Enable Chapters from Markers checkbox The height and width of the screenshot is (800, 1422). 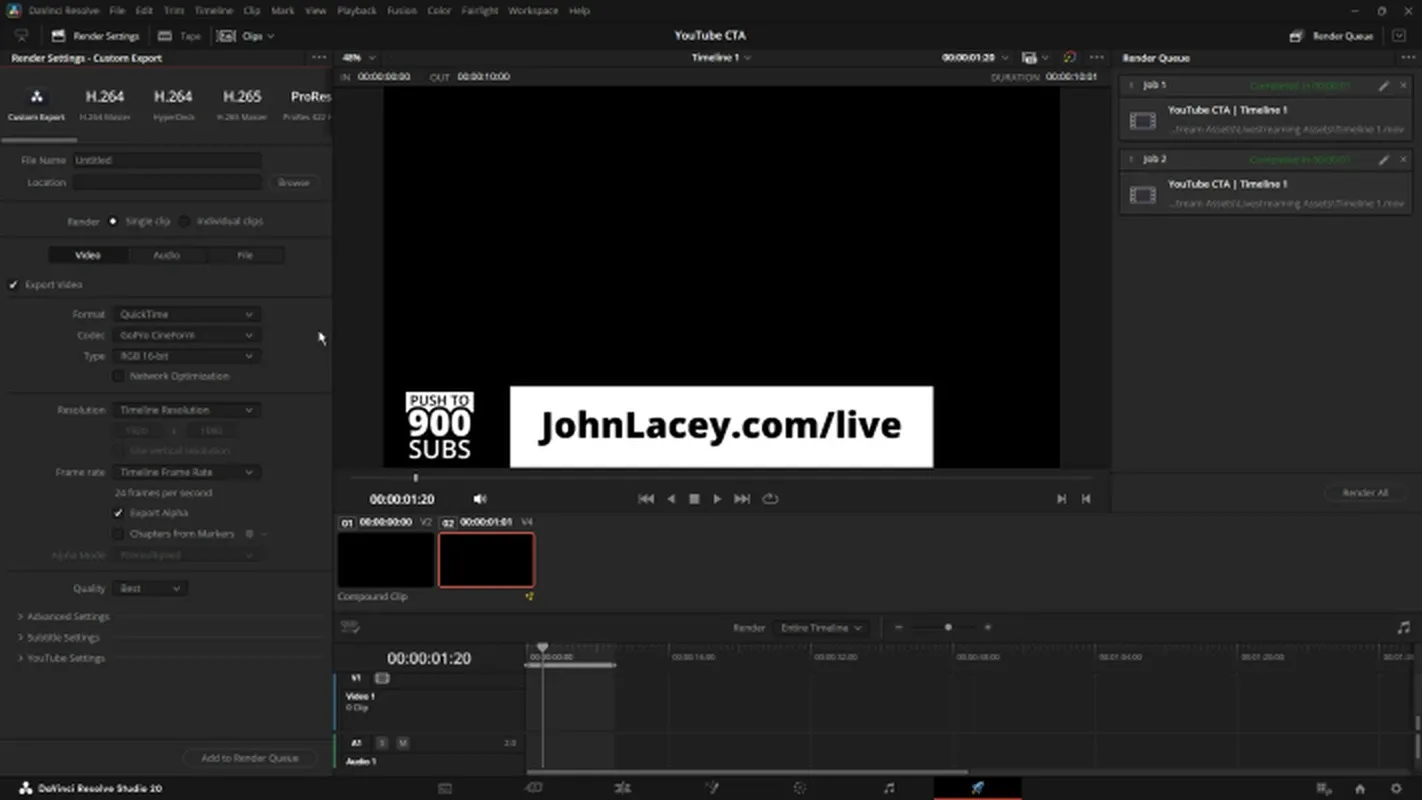tap(119, 534)
